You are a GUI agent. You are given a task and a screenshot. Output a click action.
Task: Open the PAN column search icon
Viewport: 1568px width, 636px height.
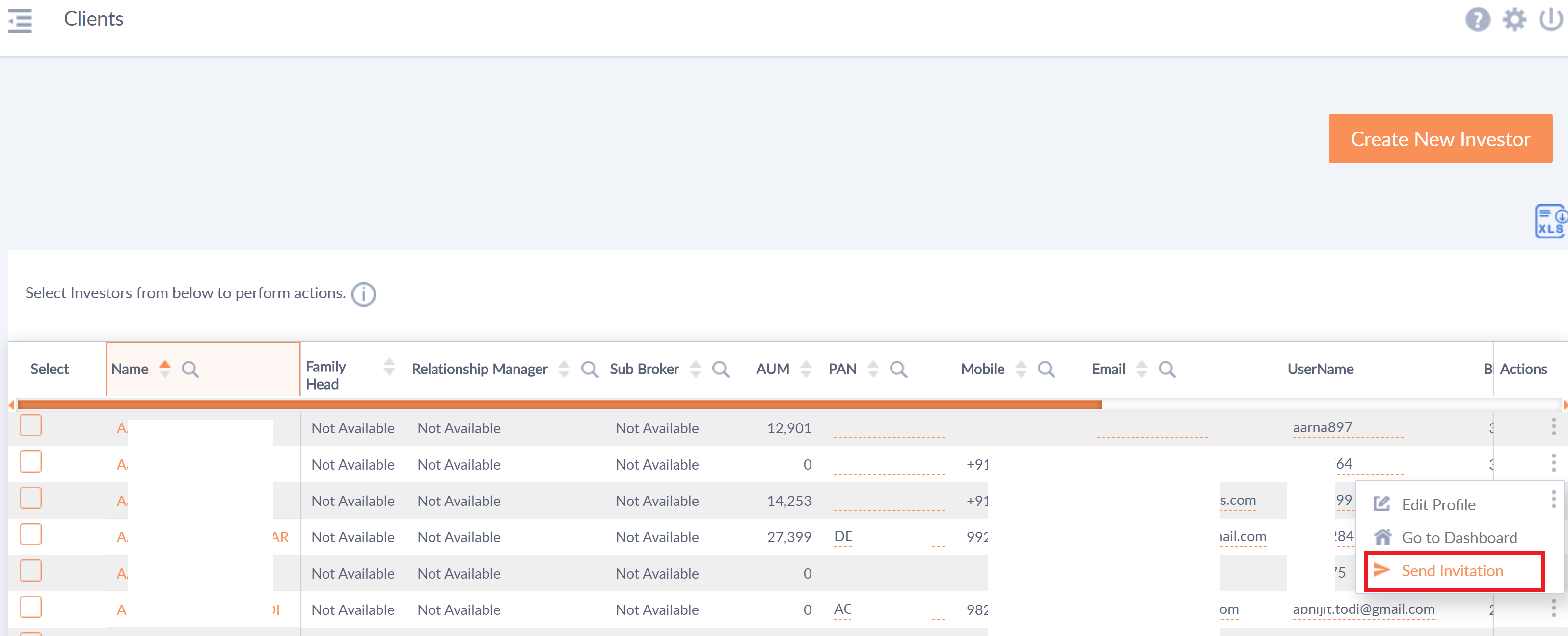pyautogui.click(x=898, y=370)
